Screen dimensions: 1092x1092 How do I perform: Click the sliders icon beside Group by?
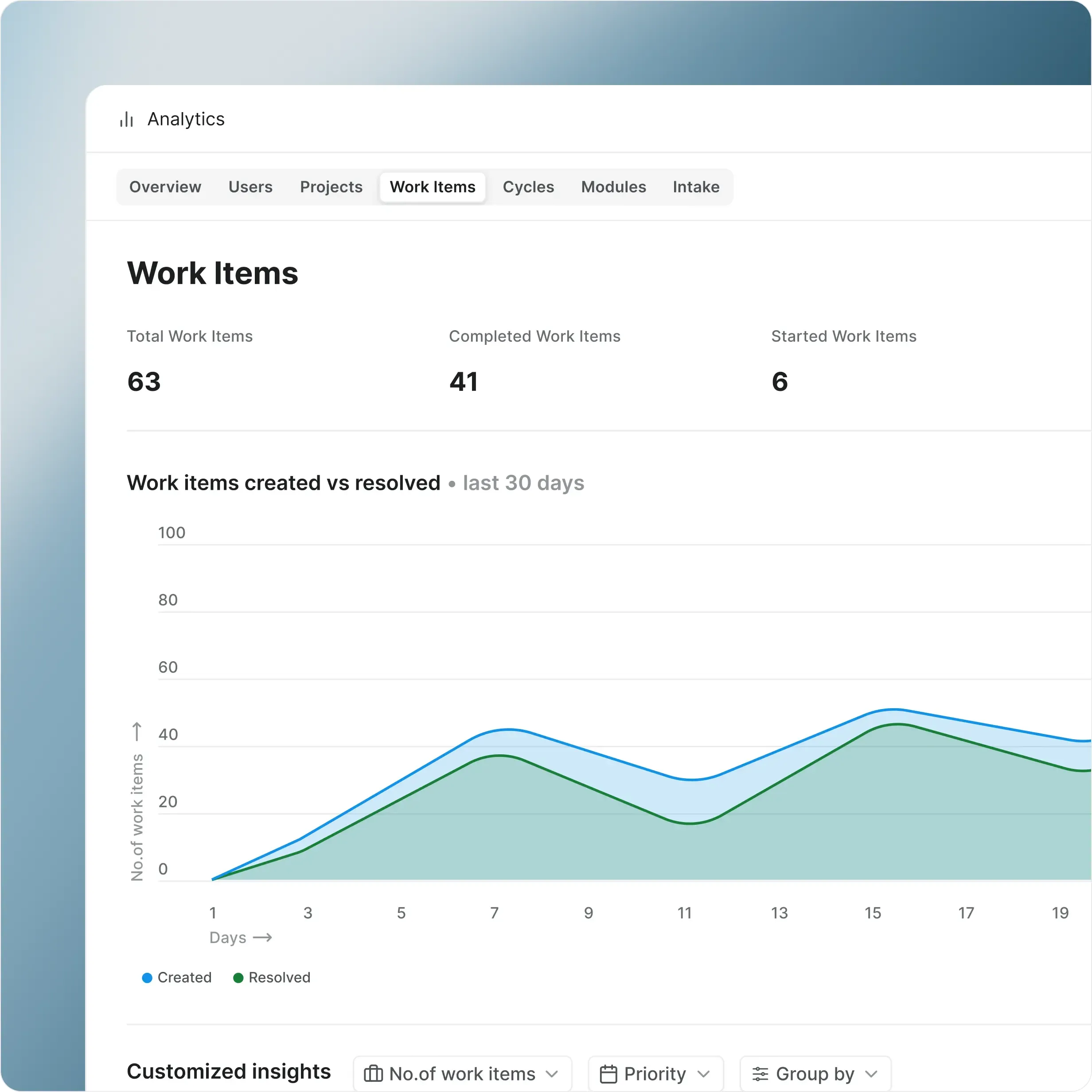click(760, 1073)
